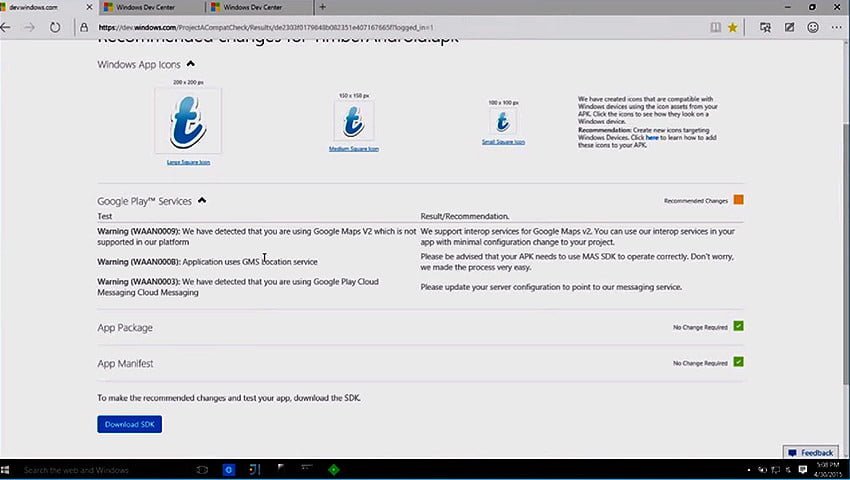Open the More actions ellipsis menu
The height and width of the screenshot is (480, 850).
[x=836, y=27]
